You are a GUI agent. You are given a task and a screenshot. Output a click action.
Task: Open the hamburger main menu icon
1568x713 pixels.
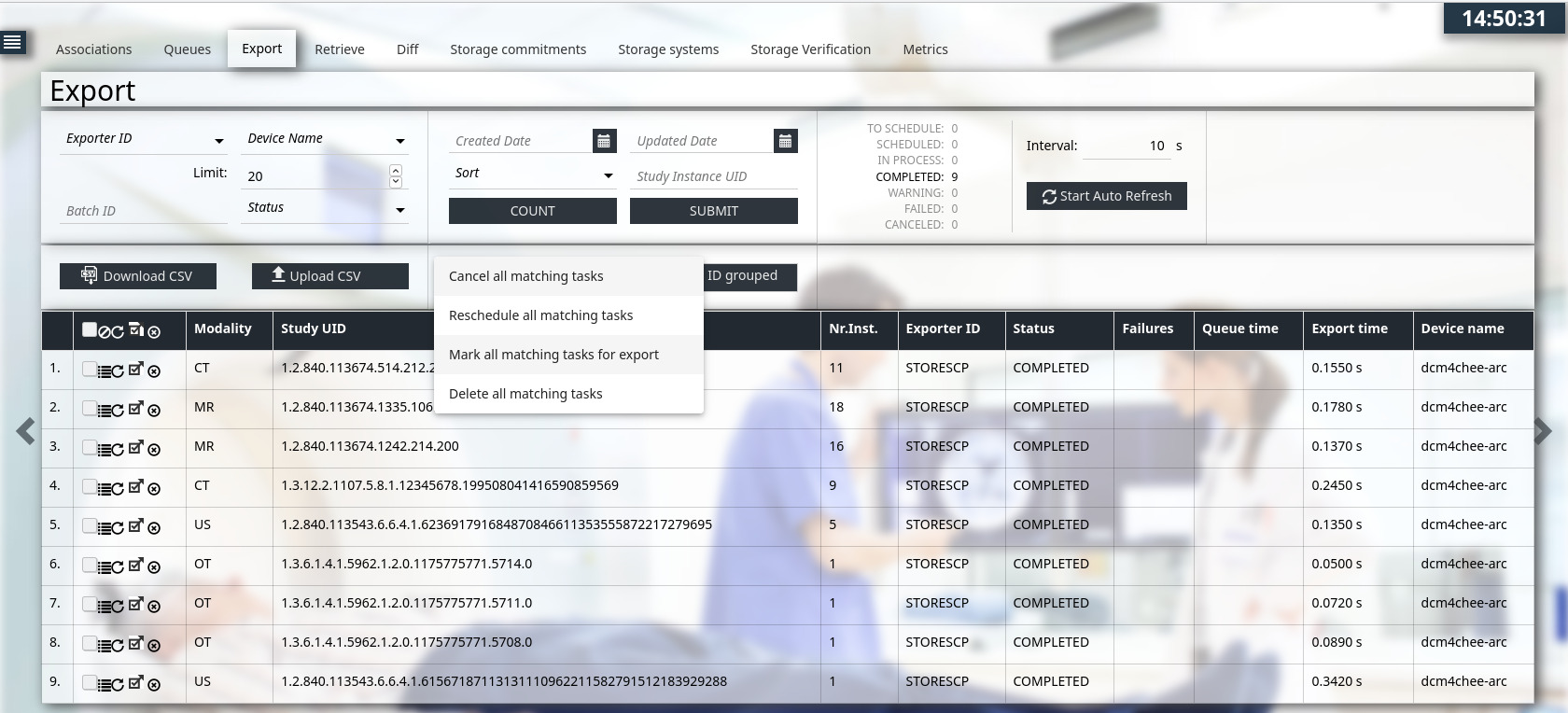12,42
